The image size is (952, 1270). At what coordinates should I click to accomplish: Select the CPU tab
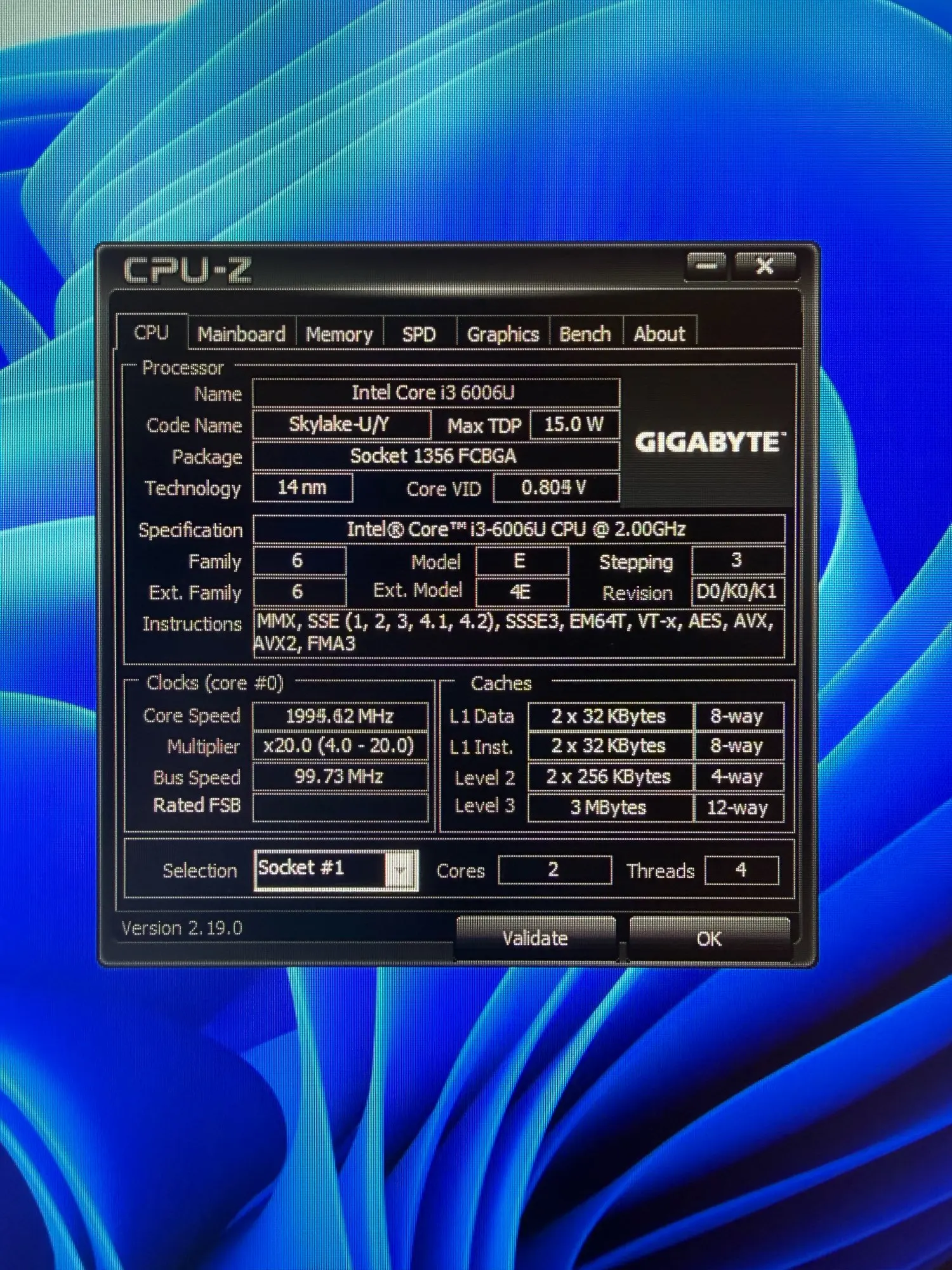[x=152, y=332]
